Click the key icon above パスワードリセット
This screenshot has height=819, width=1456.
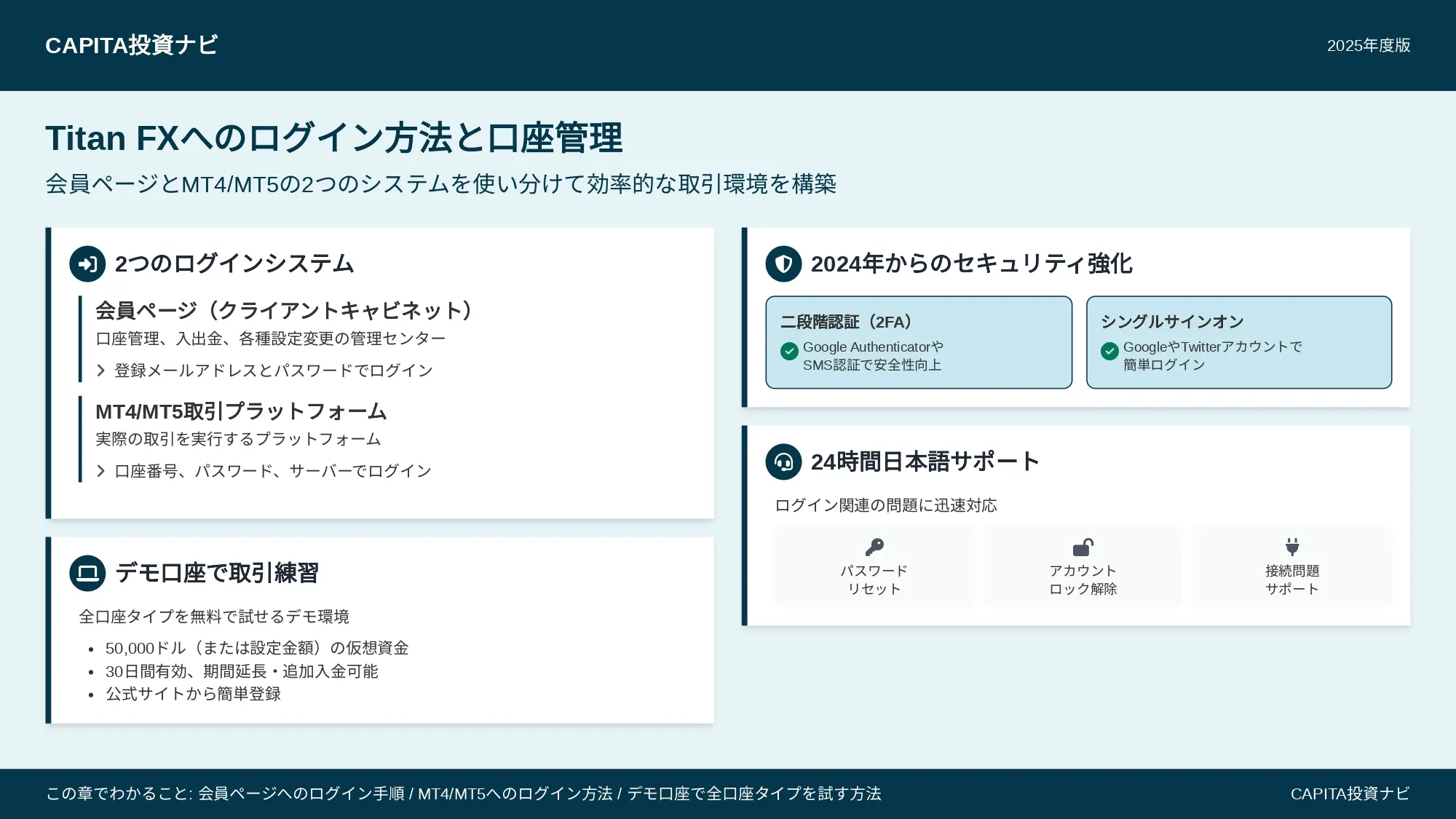tap(874, 547)
